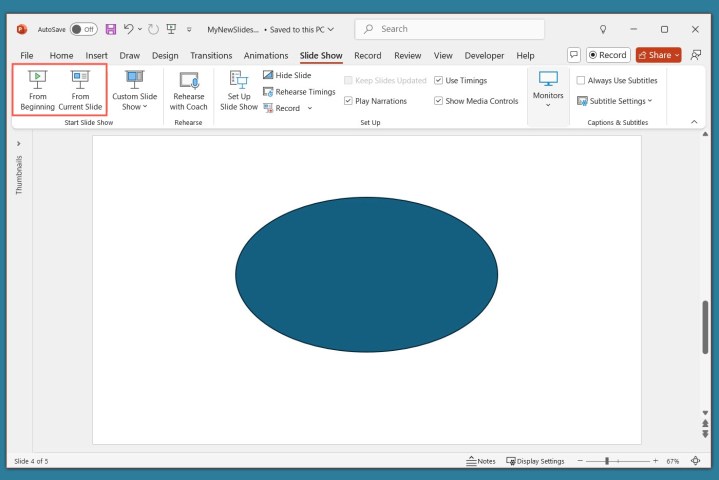Switch to the Transitions tab

pyautogui.click(x=210, y=56)
